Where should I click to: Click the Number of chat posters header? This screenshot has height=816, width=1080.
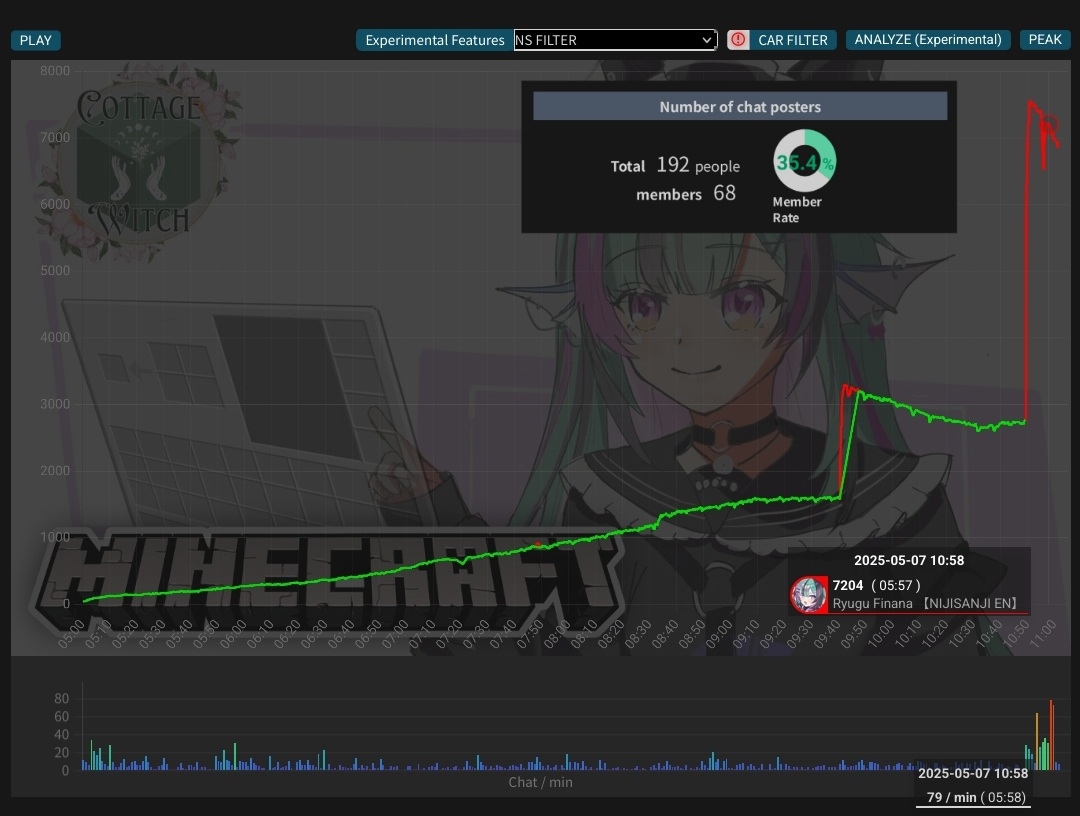(x=740, y=107)
